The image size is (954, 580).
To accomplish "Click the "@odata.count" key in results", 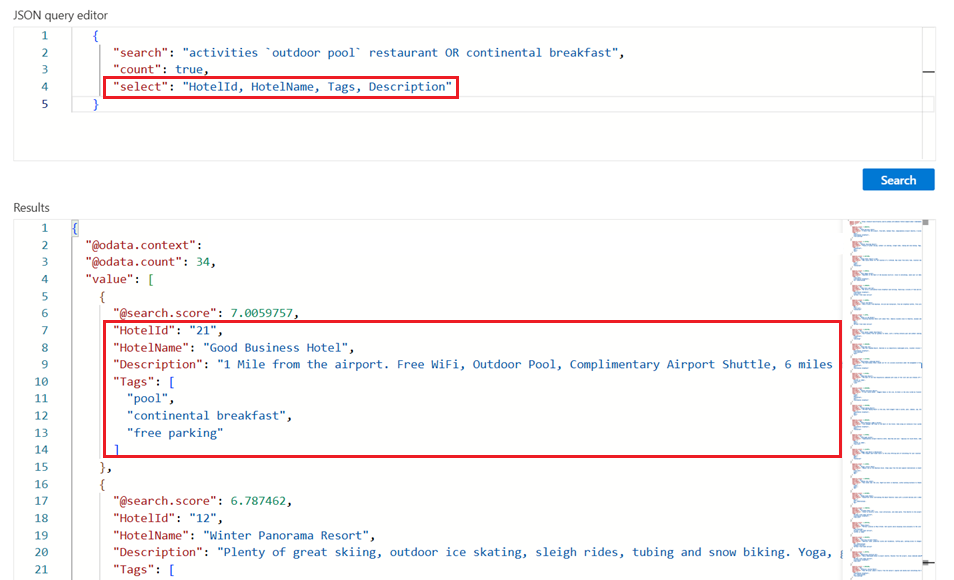I will click(133, 262).
